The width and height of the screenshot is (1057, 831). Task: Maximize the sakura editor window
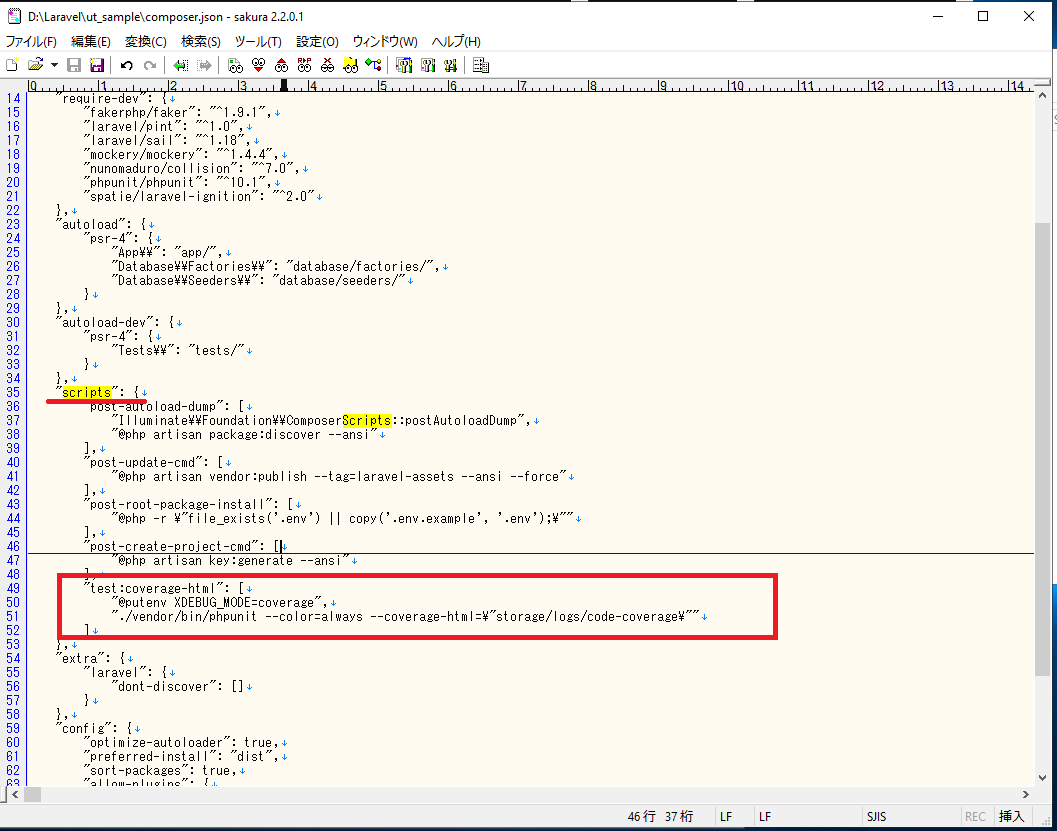[983, 16]
